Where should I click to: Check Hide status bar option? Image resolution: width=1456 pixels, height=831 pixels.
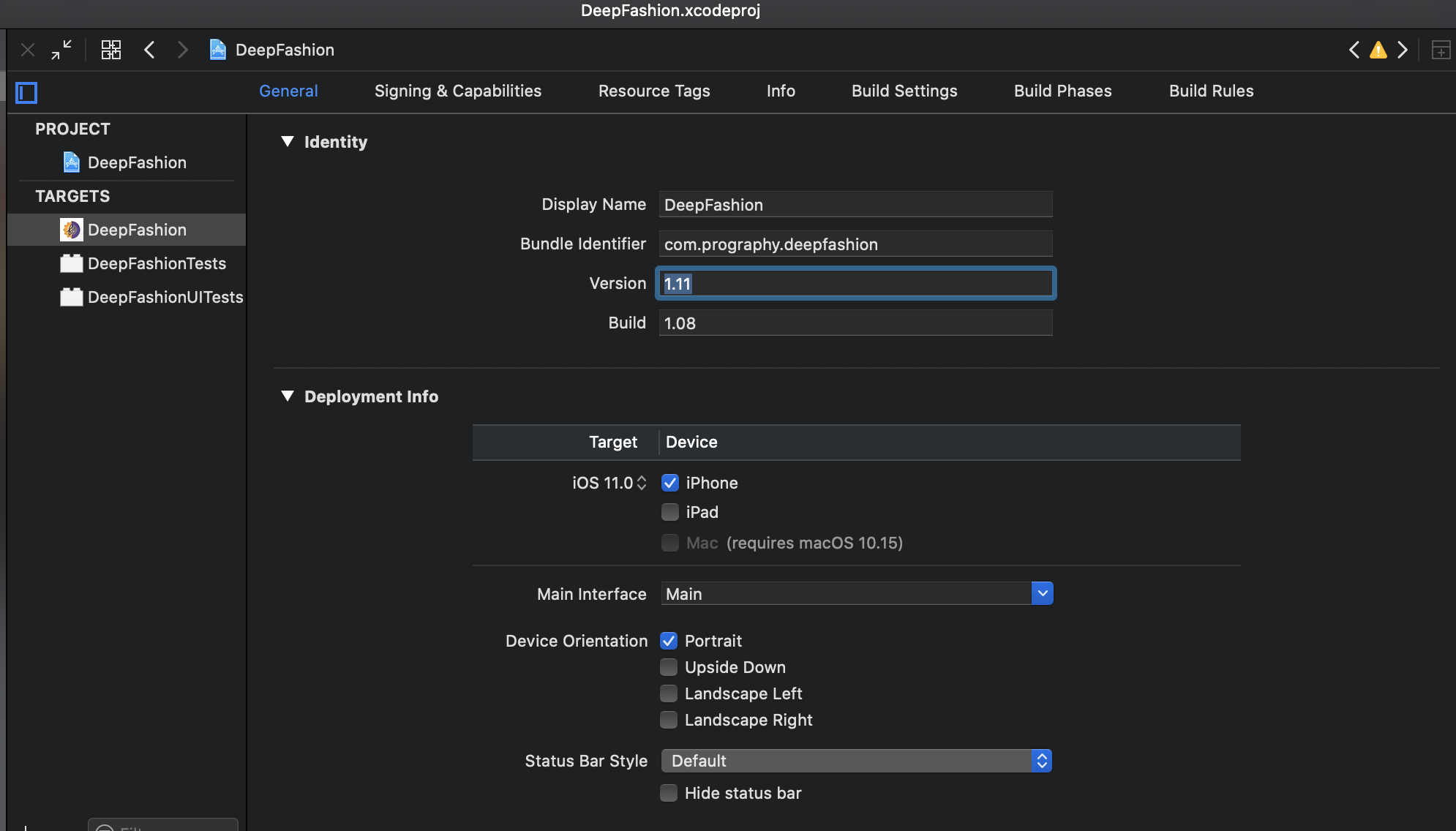click(669, 793)
